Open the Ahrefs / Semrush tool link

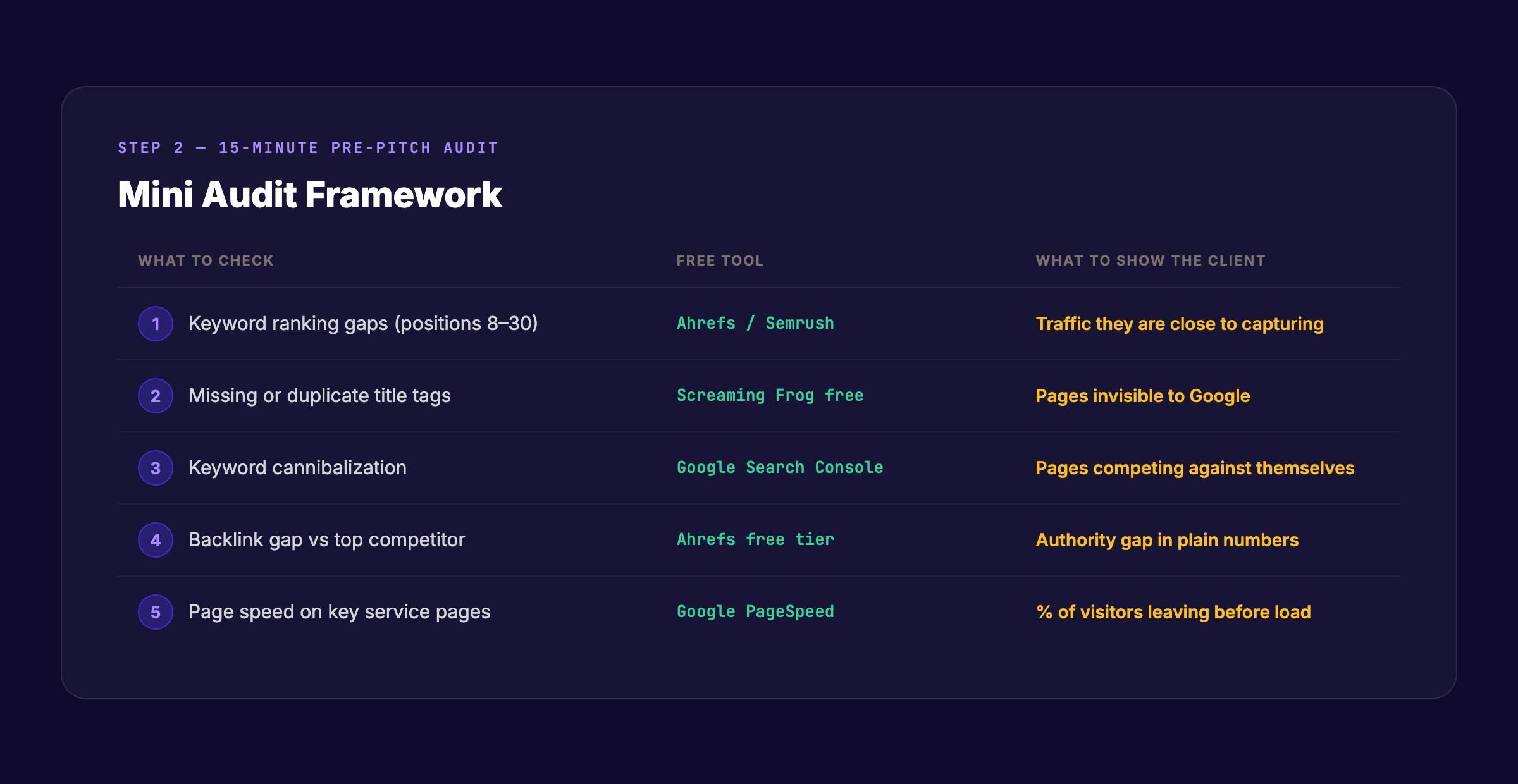(x=755, y=323)
